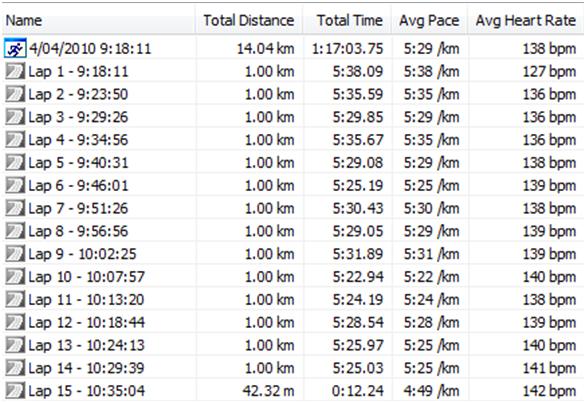This screenshot has height=403, width=586.
Task: Sort by the Avg Heart Rate column header
Action: click(x=525, y=20)
